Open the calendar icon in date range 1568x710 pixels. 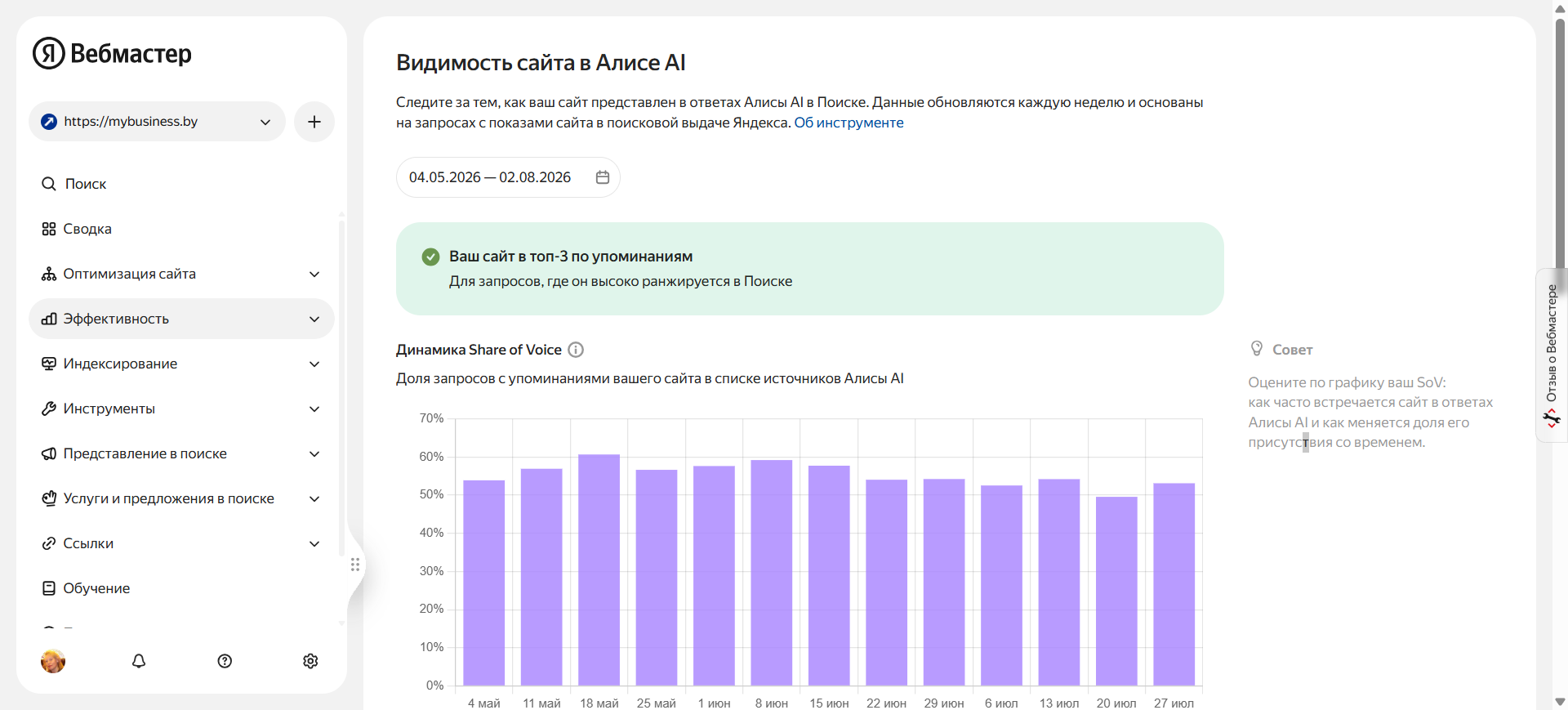[603, 177]
